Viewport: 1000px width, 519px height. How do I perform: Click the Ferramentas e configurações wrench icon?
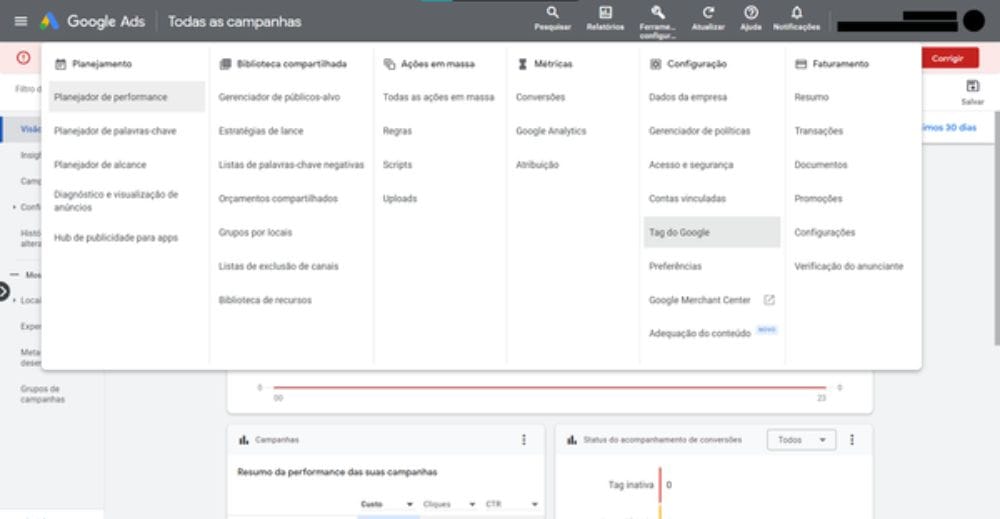pos(658,13)
